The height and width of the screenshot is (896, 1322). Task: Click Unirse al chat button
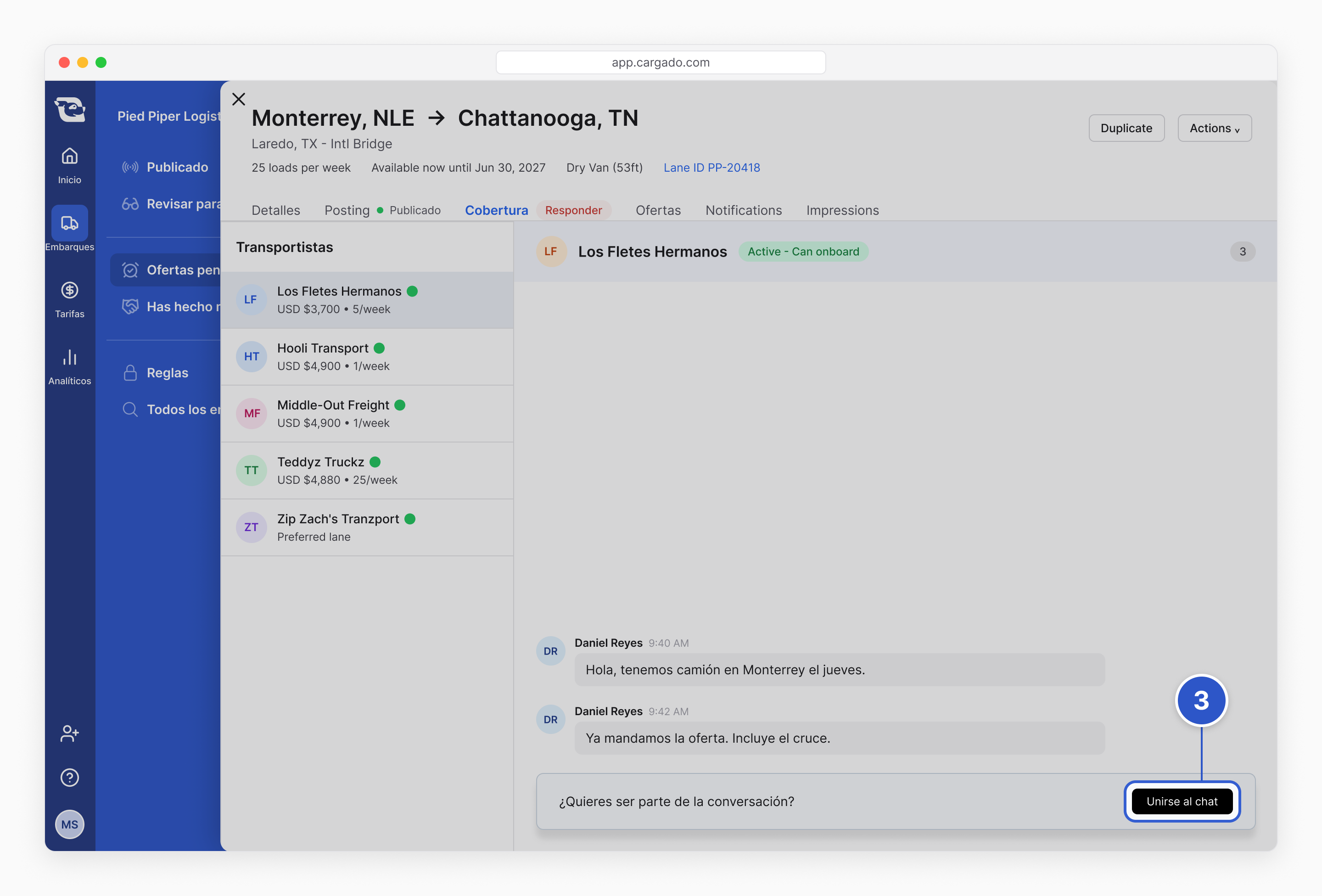[x=1182, y=801]
